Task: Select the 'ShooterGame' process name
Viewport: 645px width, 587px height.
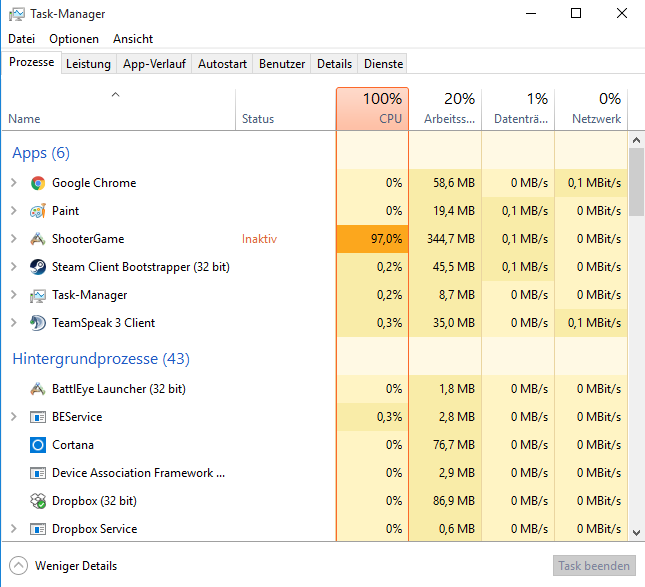Action: click(88, 239)
